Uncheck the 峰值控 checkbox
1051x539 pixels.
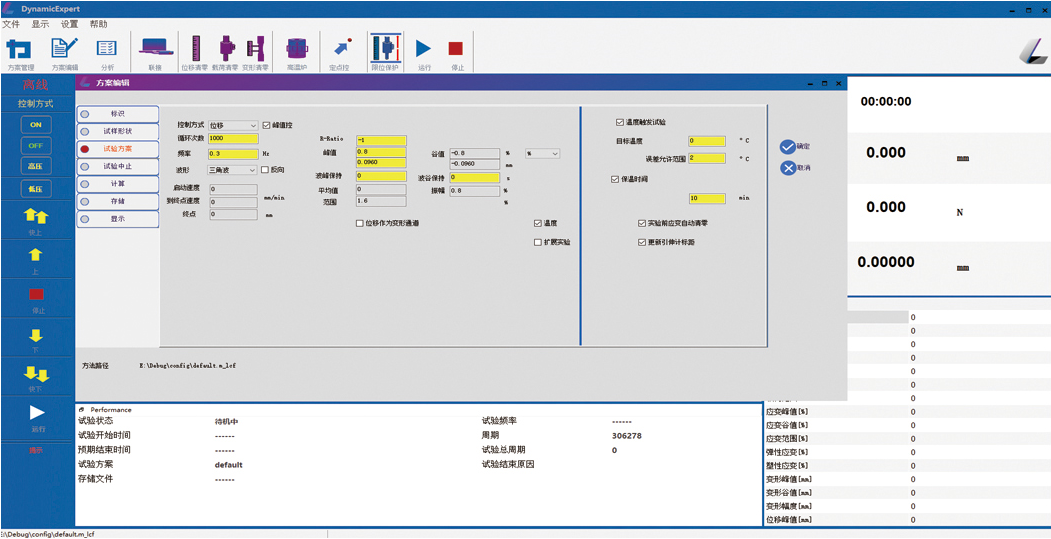[x=266, y=125]
